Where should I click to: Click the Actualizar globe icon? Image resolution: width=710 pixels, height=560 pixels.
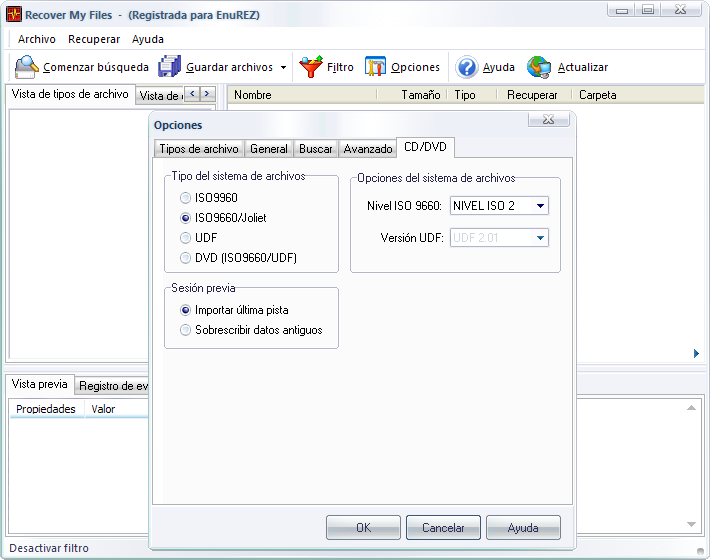coord(539,67)
